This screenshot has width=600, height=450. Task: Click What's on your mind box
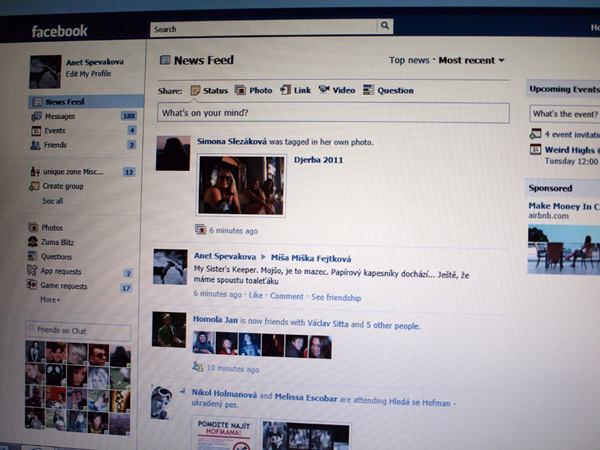click(333, 113)
